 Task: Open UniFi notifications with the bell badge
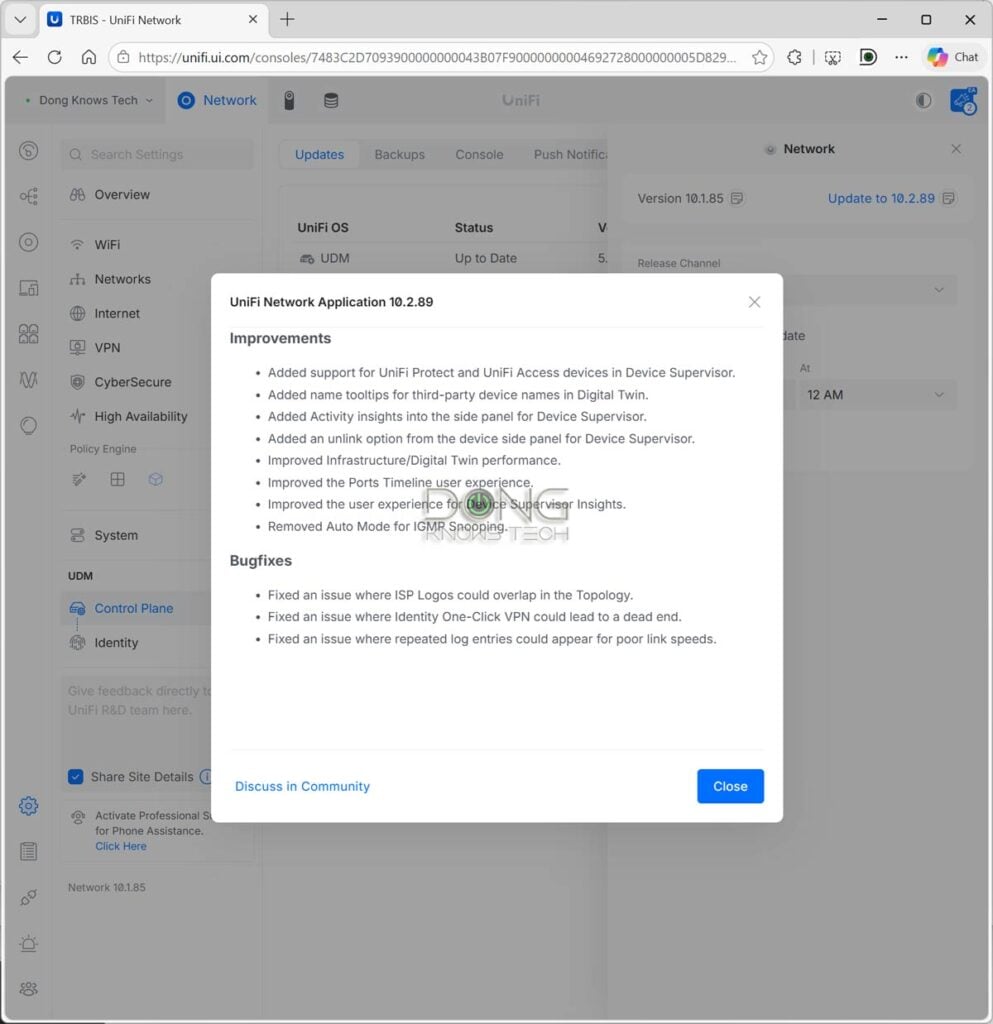pyautogui.click(x=961, y=100)
